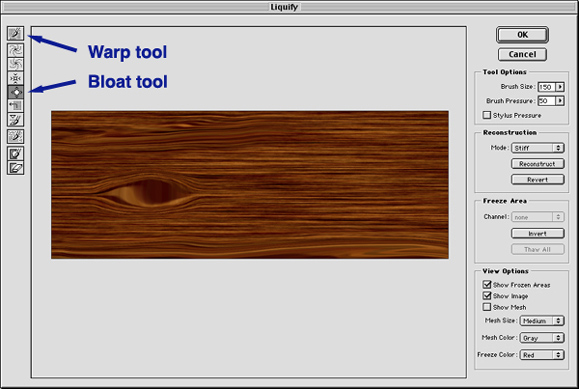This screenshot has width=579, height=389.
Task: Open the Brush Pressure slider arrow
Action: click(560, 100)
